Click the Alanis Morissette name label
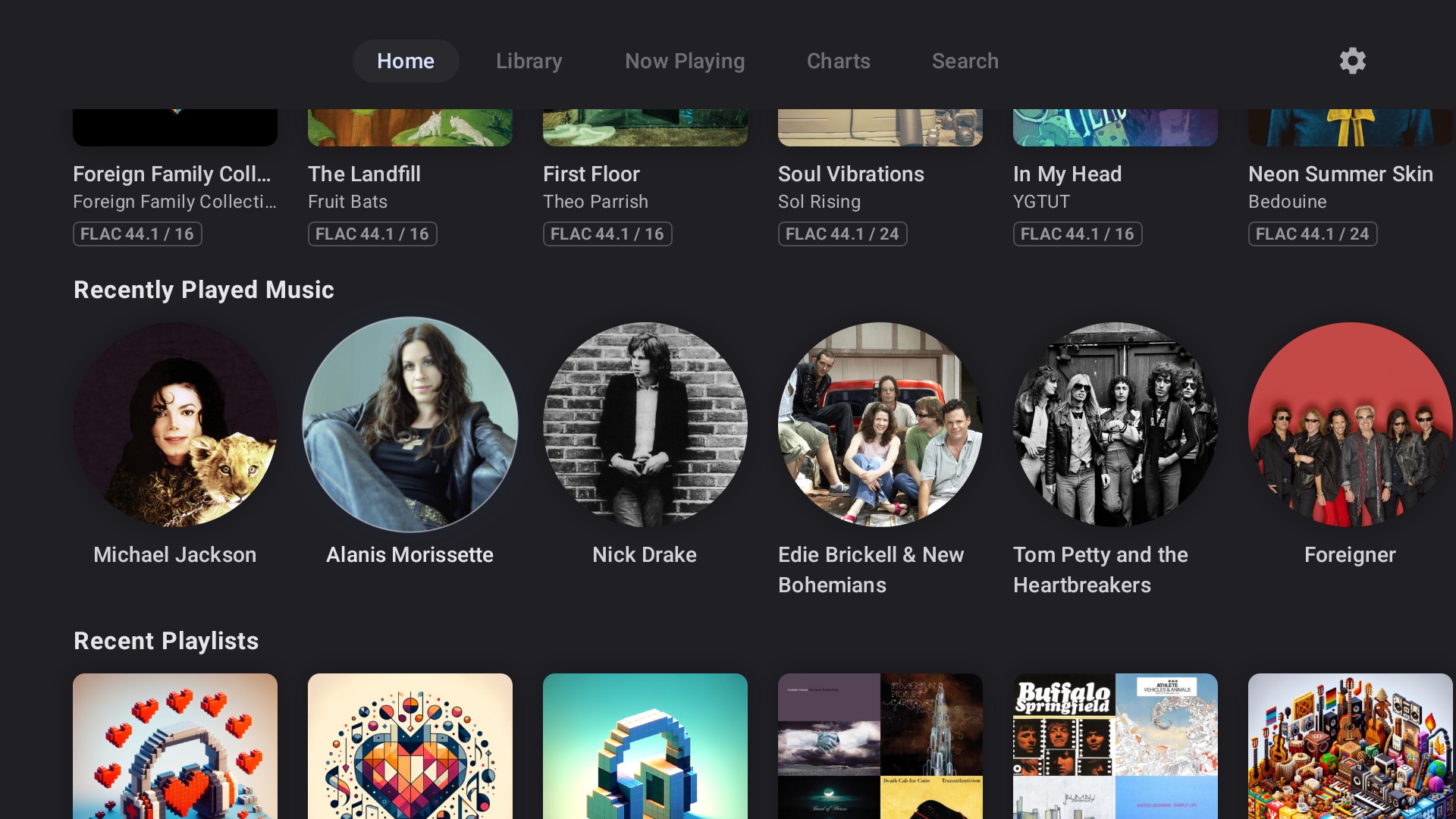Screen dimensions: 1456x819 click(x=410, y=554)
